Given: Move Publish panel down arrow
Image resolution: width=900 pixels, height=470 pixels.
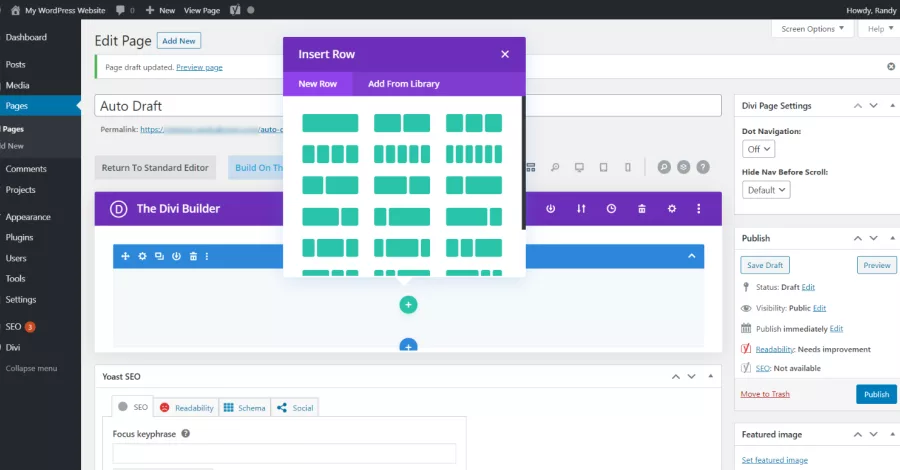Looking at the screenshot, I should 873,238.
